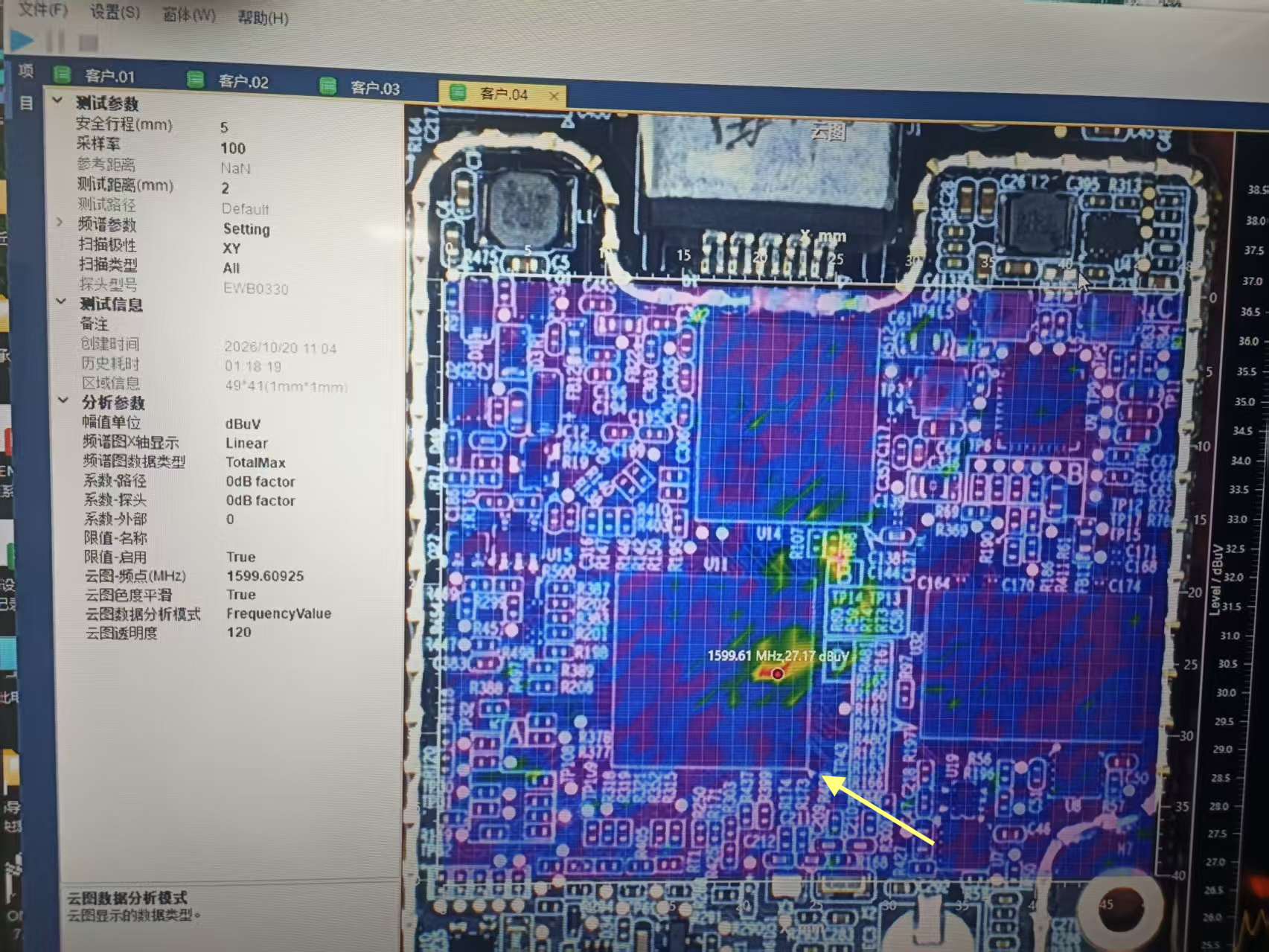Screen dimensions: 1269x952
Task: Click the green icon on the 客户.01 tab
Action: [63, 74]
